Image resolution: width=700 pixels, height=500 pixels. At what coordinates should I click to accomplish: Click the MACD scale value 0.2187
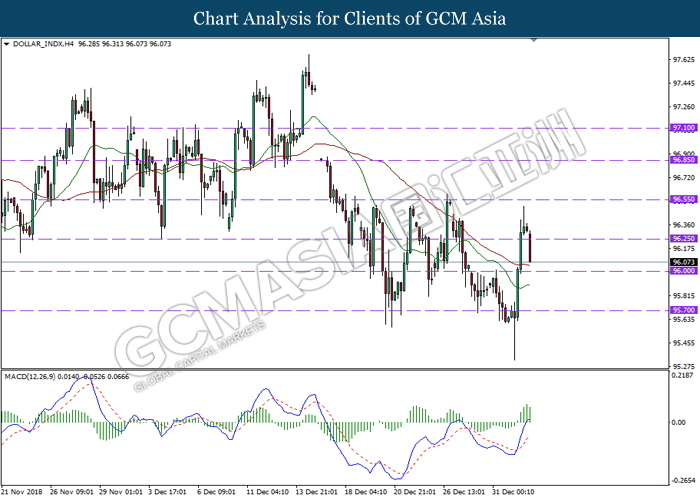[x=684, y=375]
